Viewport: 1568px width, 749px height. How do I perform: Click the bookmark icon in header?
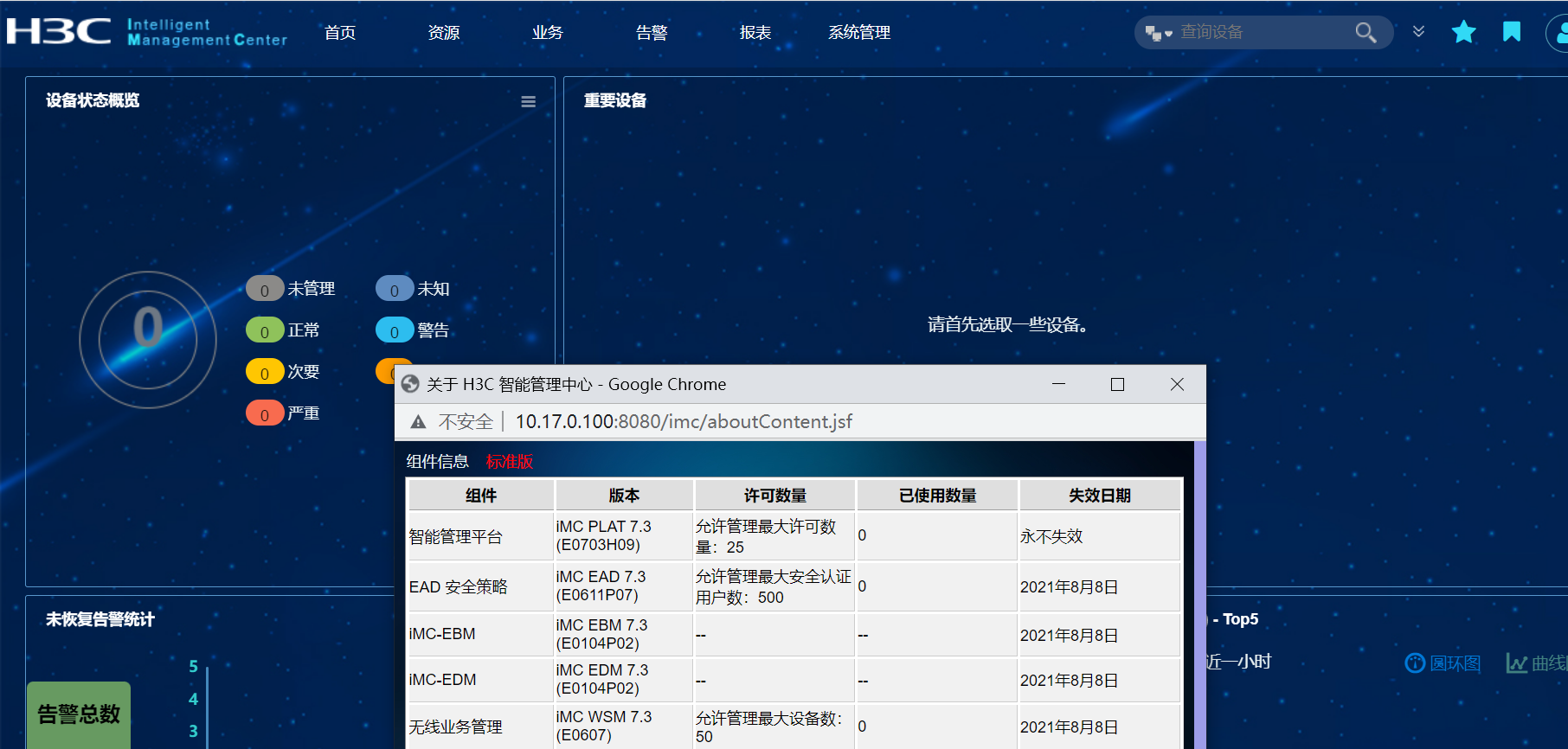tap(1512, 32)
